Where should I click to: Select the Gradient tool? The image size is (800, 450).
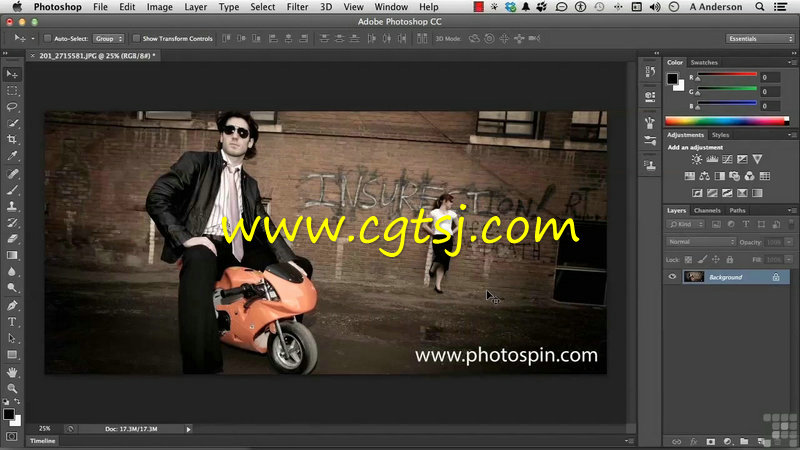tap(12, 255)
